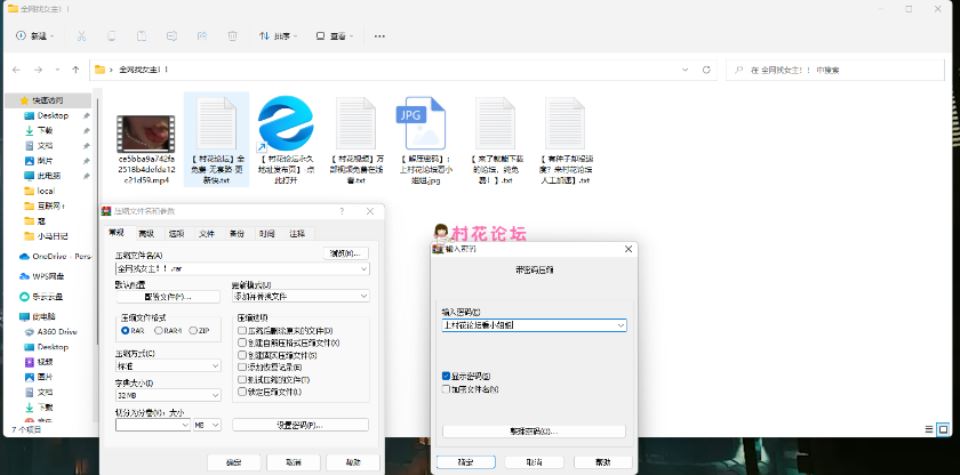Click the Paste icon in Explorer toolbar
The height and width of the screenshot is (475, 960).
pos(141,36)
